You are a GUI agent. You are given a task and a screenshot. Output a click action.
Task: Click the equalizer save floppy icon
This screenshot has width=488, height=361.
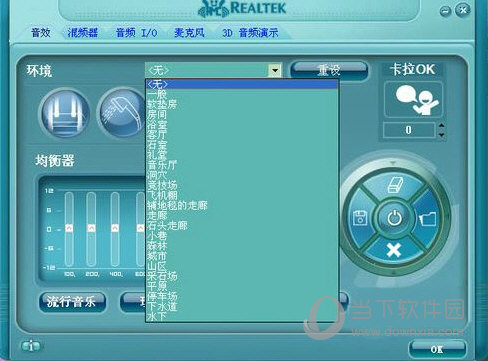(360, 218)
